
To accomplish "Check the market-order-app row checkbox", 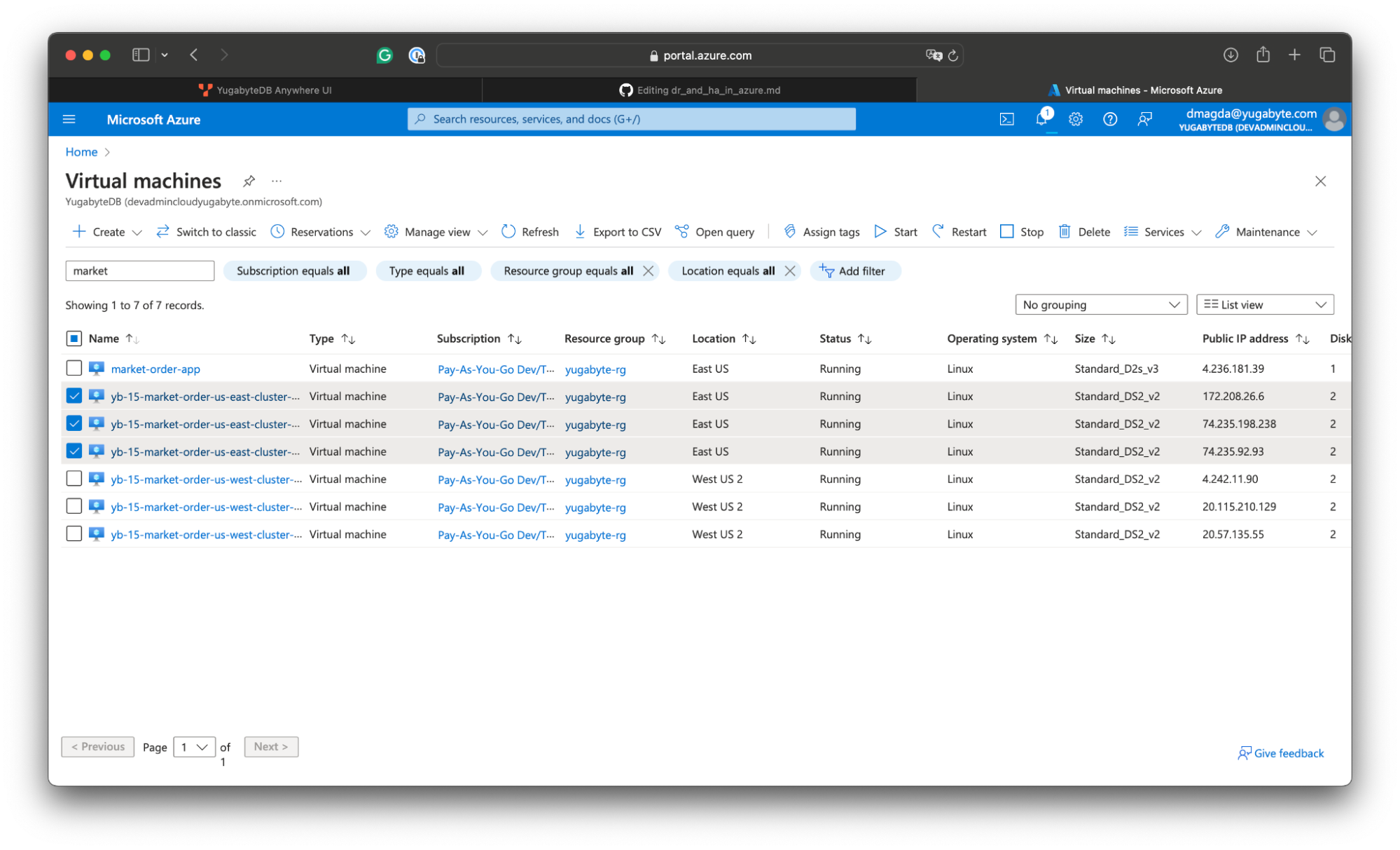I will click(74, 368).
